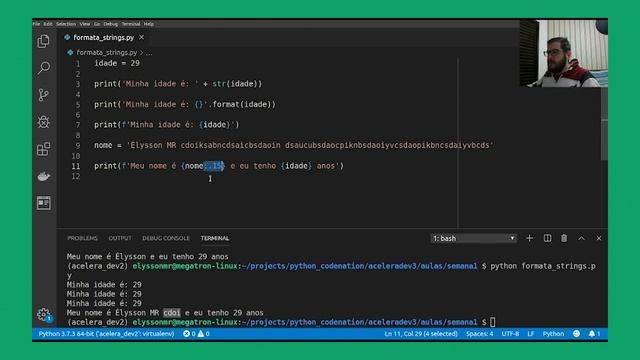Open the '1: bash' terminal dropdown

point(473,238)
